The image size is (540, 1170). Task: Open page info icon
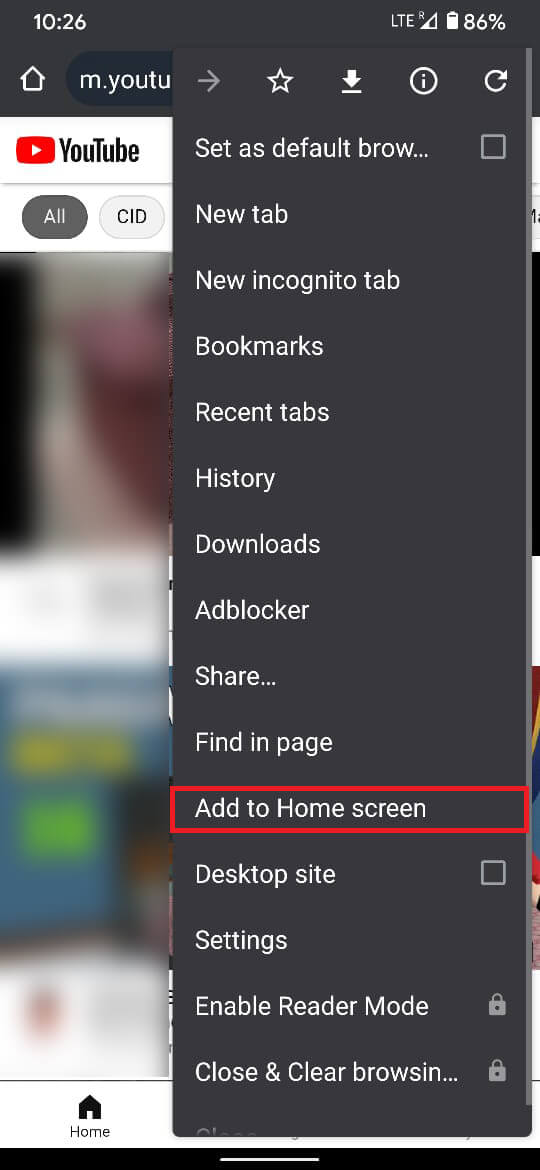pos(424,81)
